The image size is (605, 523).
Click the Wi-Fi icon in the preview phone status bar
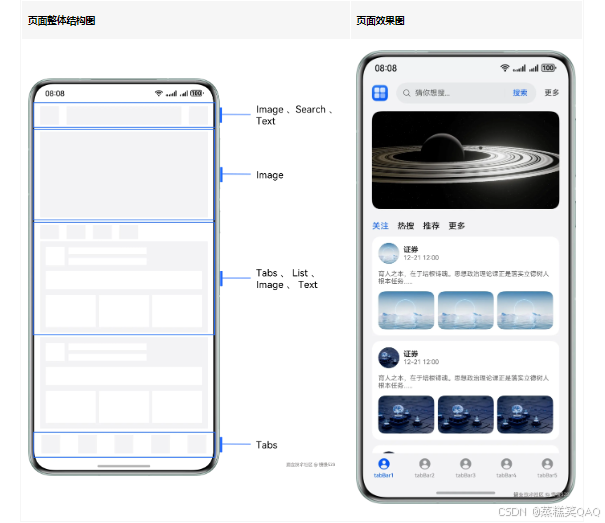504,68
